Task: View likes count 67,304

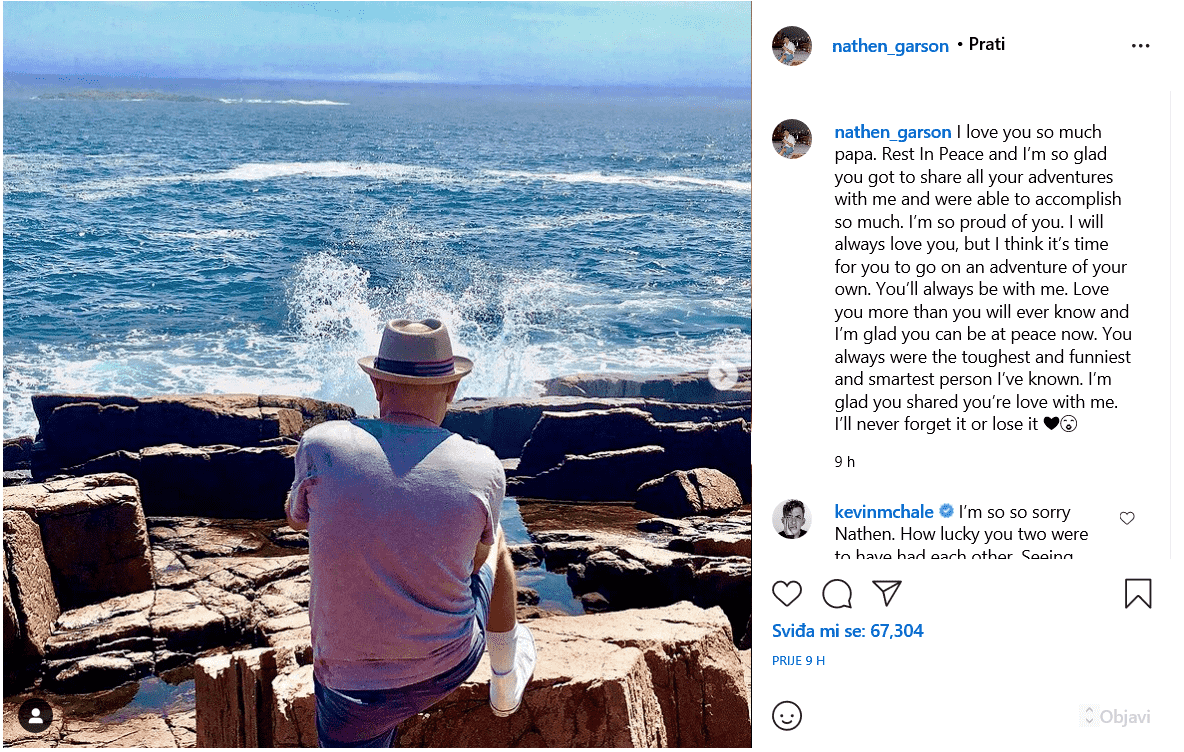Action: 848,631
